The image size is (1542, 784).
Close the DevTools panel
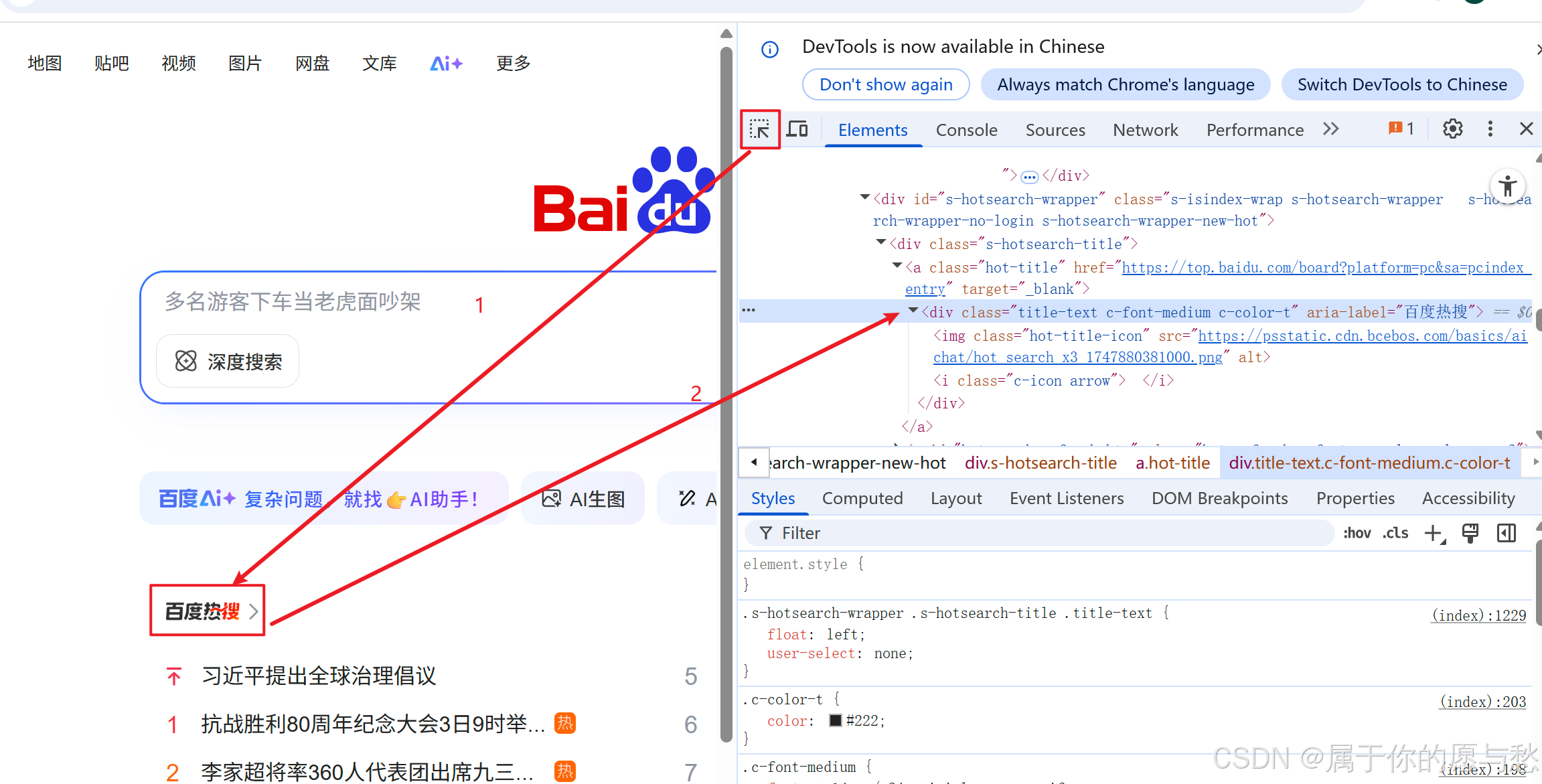pyautogui.click(x=1527, y=129)
